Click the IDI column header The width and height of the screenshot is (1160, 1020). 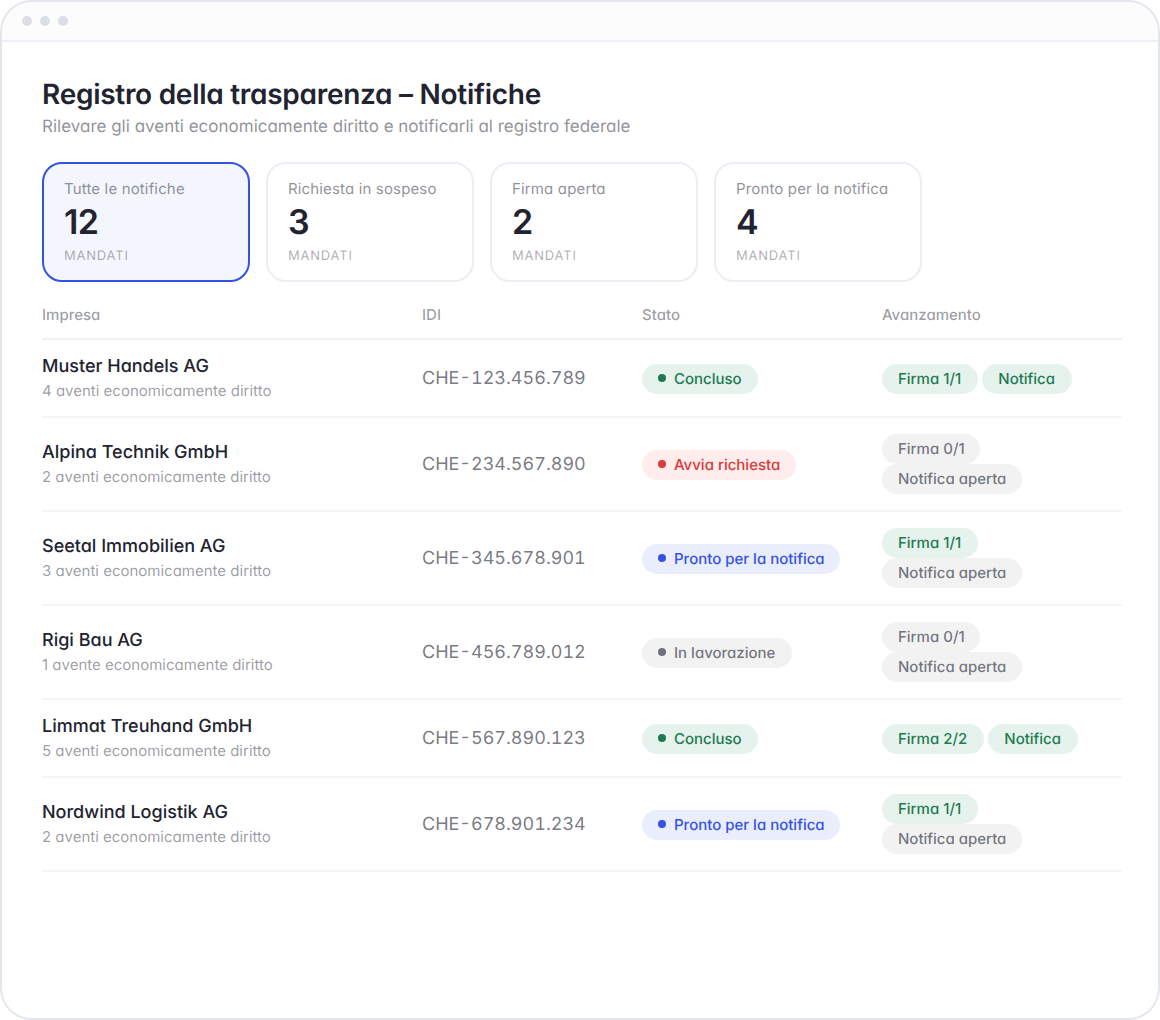[x=431, y=315]
